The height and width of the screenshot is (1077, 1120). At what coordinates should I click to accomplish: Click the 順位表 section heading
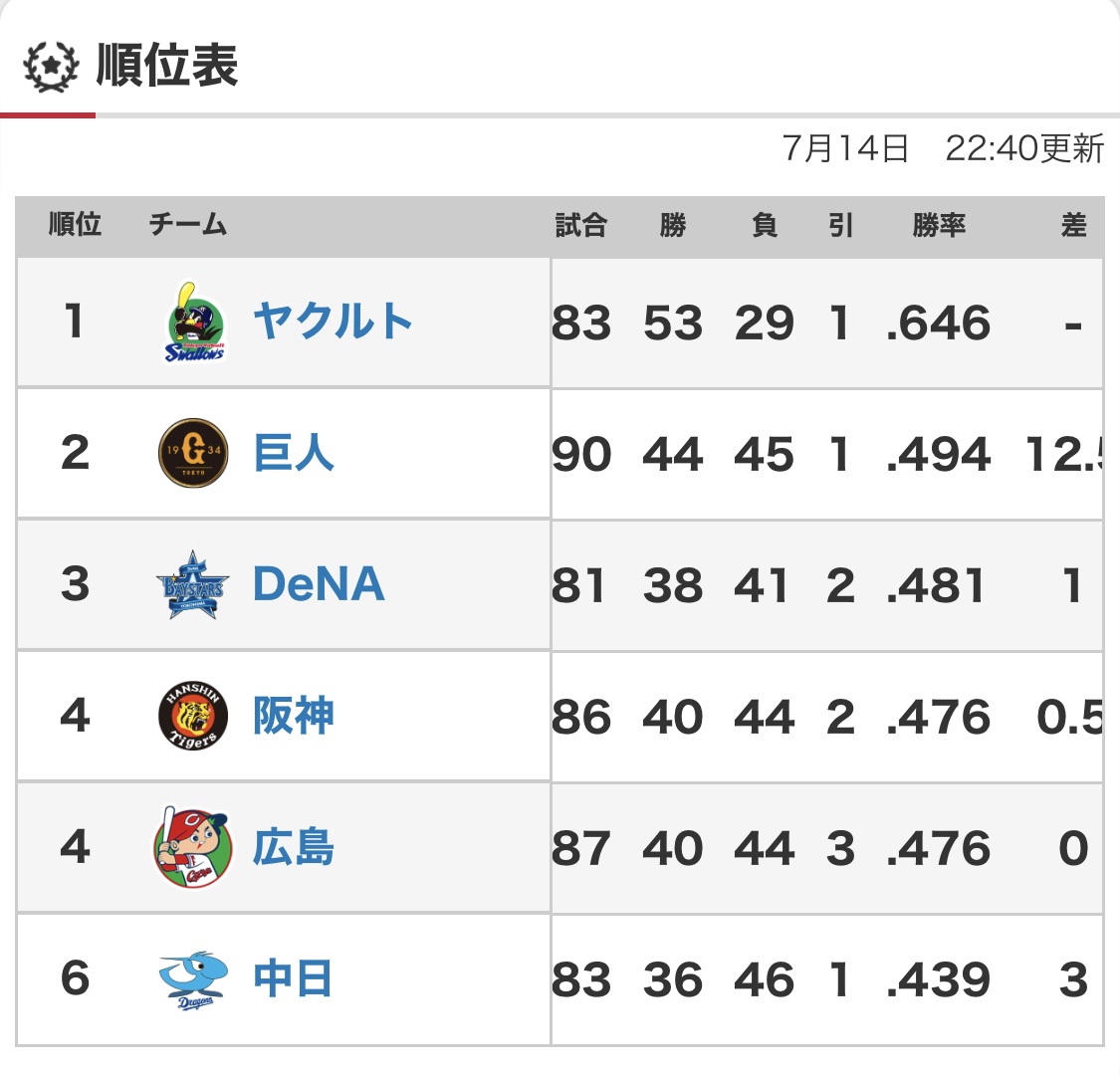point(167,67)
